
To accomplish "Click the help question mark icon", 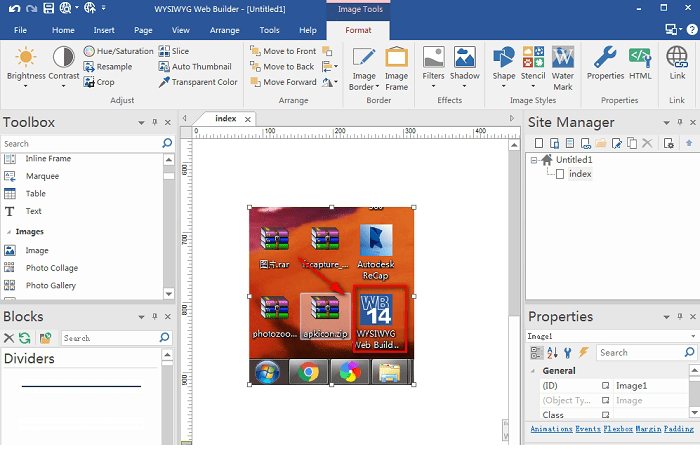I will 692,29.
